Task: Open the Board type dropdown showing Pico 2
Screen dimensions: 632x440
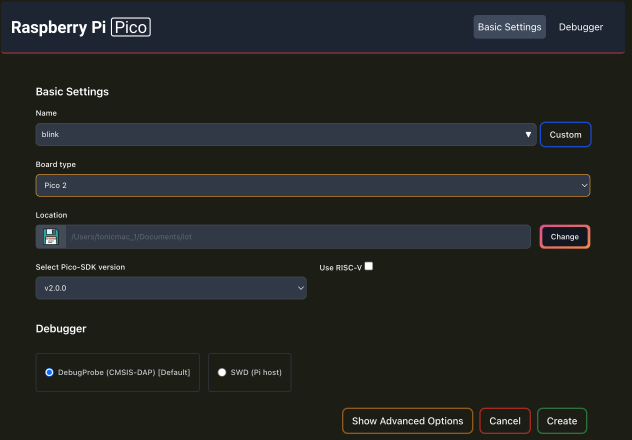Action: coord(313,186)
